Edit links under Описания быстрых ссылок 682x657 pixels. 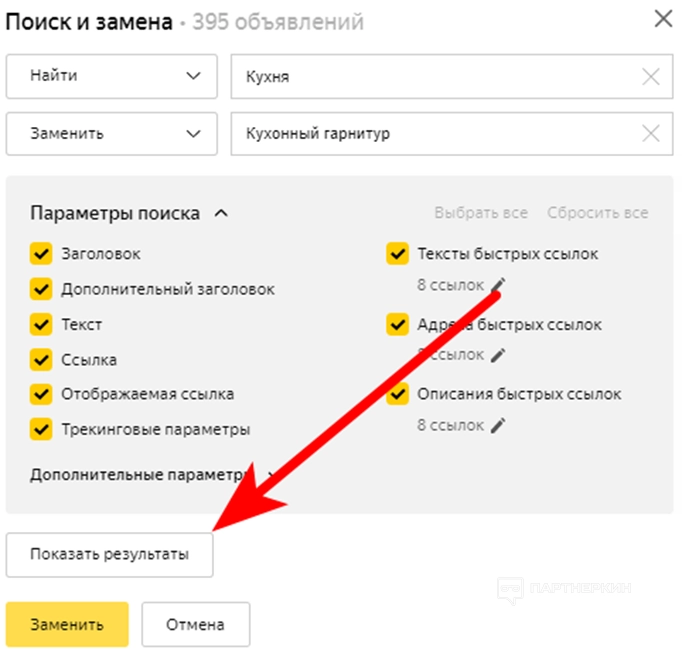tap(498, 425)
